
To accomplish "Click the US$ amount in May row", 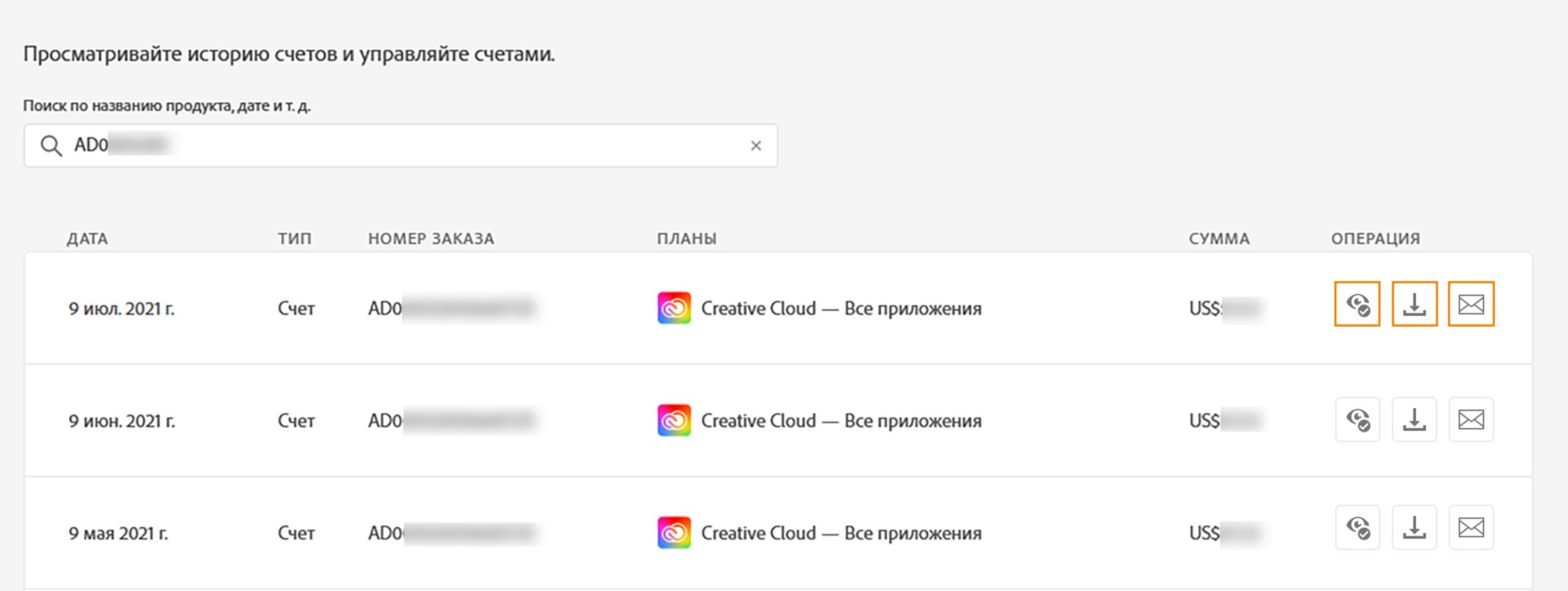I will point(1225,533).
